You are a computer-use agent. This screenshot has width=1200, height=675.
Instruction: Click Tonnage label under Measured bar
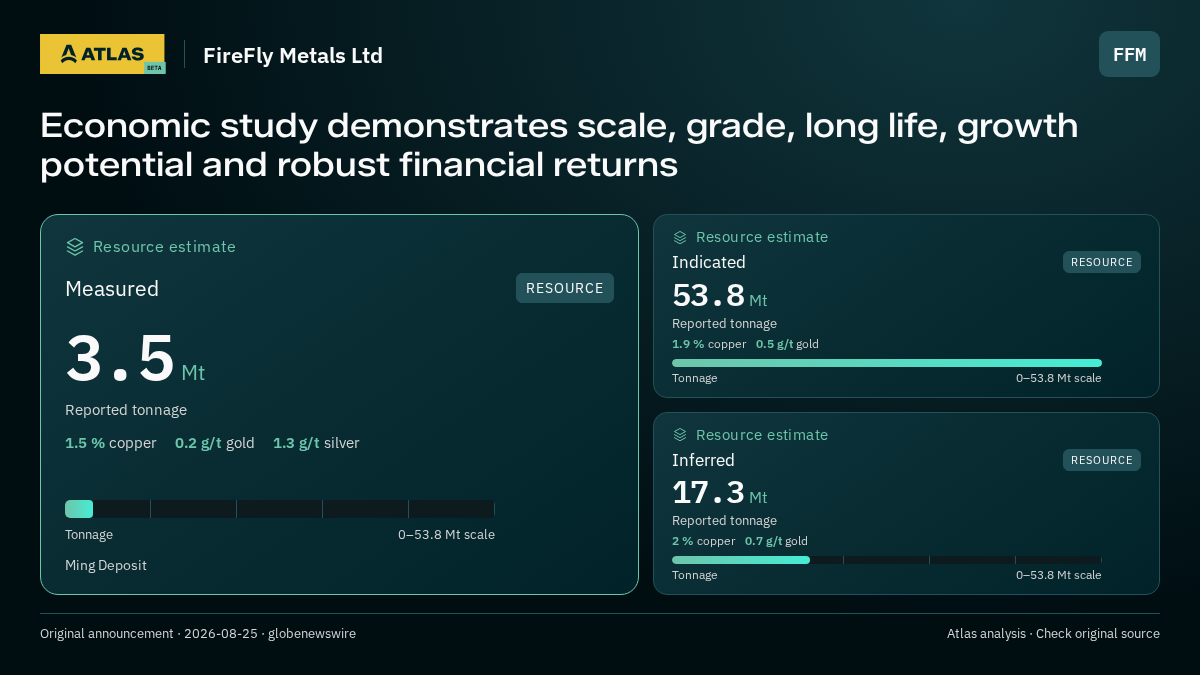pos(89,535)
